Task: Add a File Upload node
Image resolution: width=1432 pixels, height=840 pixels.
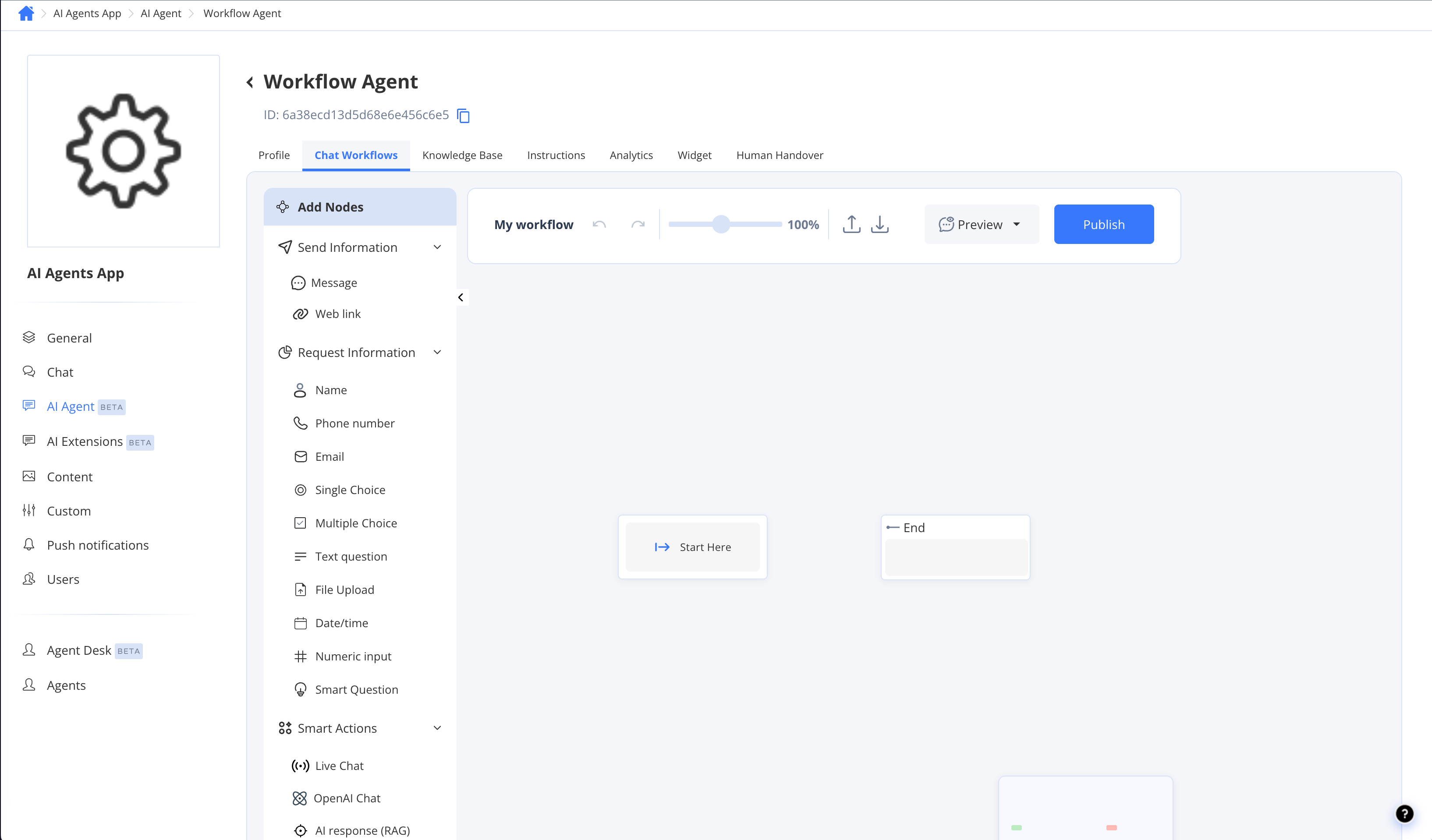Action: pyautogui.click(x=334, y=589)
